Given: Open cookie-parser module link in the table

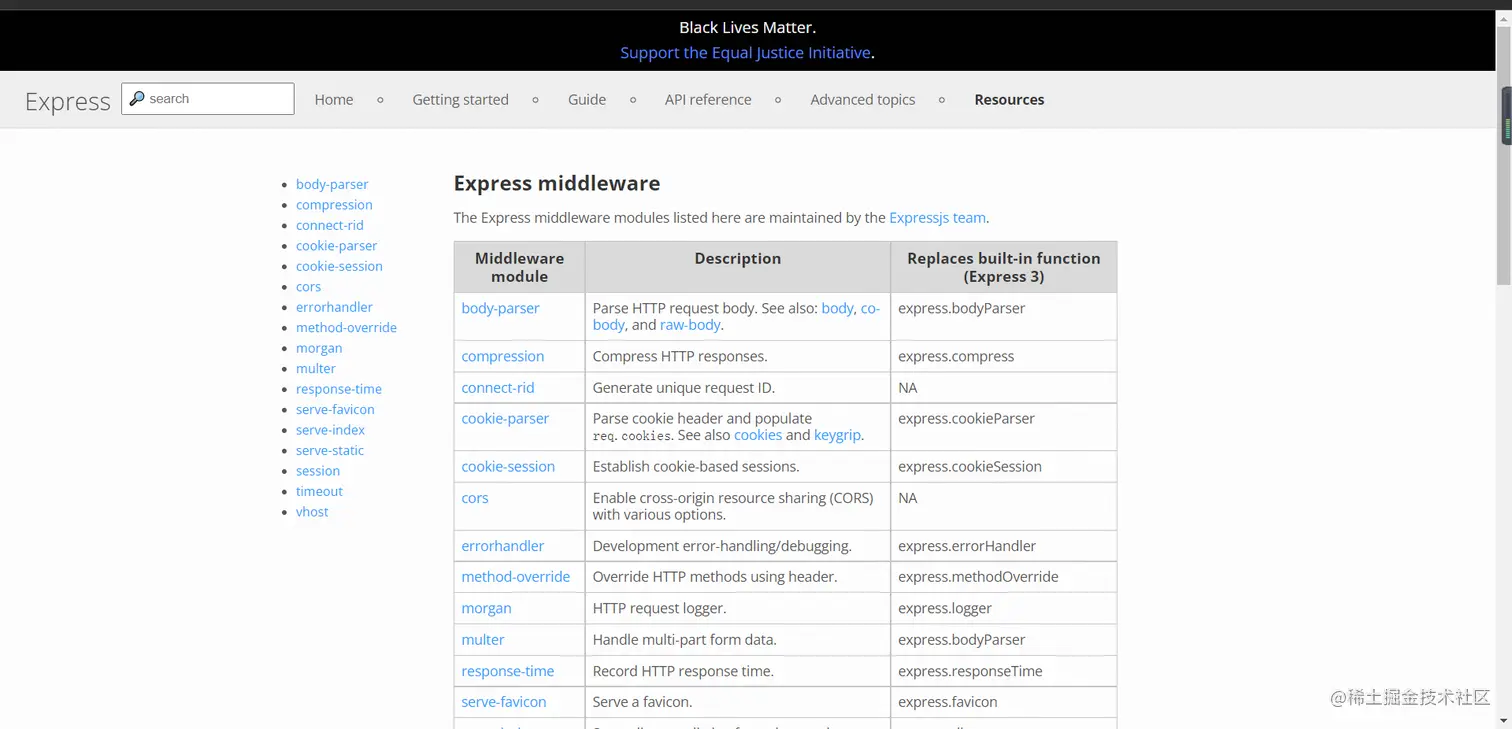Looking at the screenshot, I should [505, 418].
